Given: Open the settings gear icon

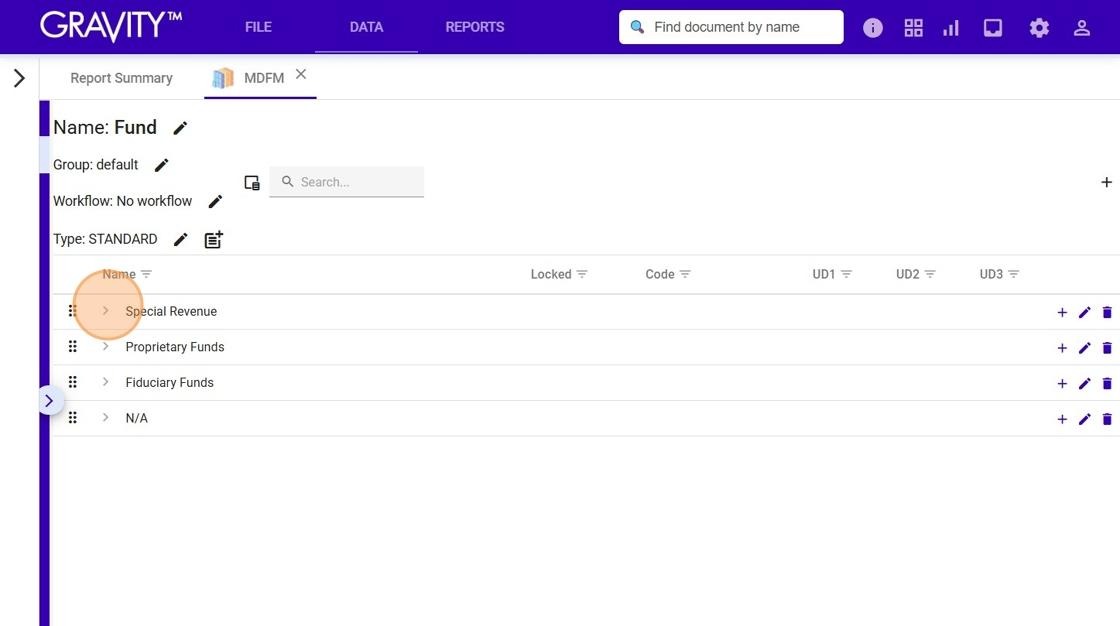Looking at the screenshot, I should click(x=1039, y=28).
